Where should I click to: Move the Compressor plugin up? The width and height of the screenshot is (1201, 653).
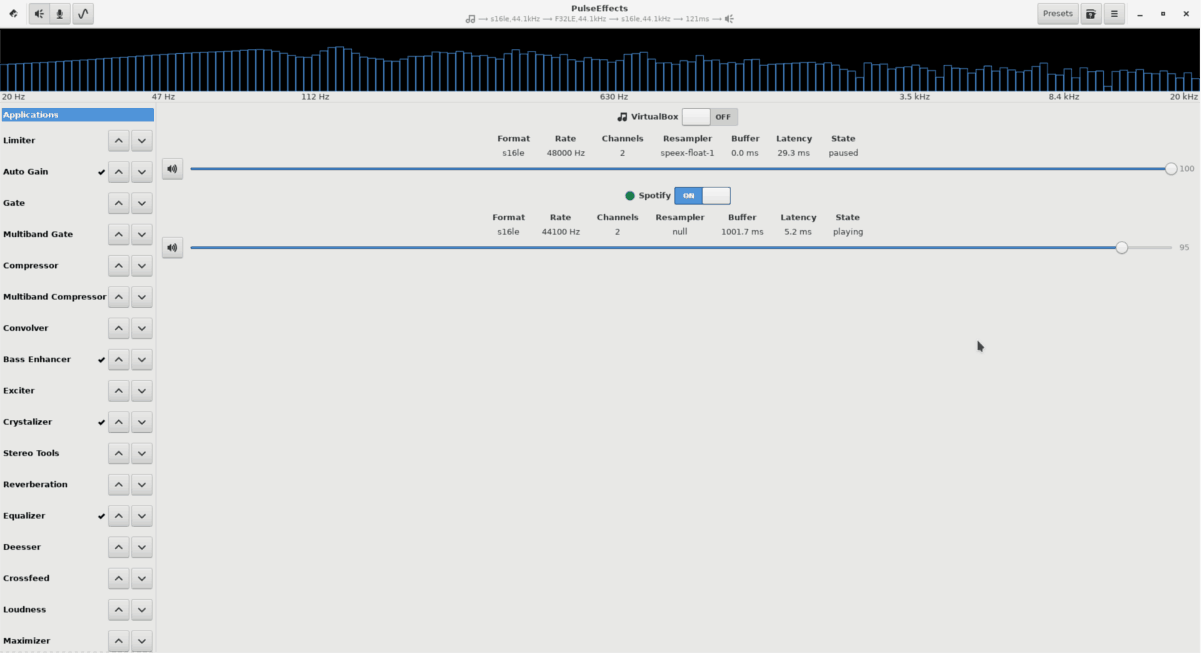coord(118,265)
